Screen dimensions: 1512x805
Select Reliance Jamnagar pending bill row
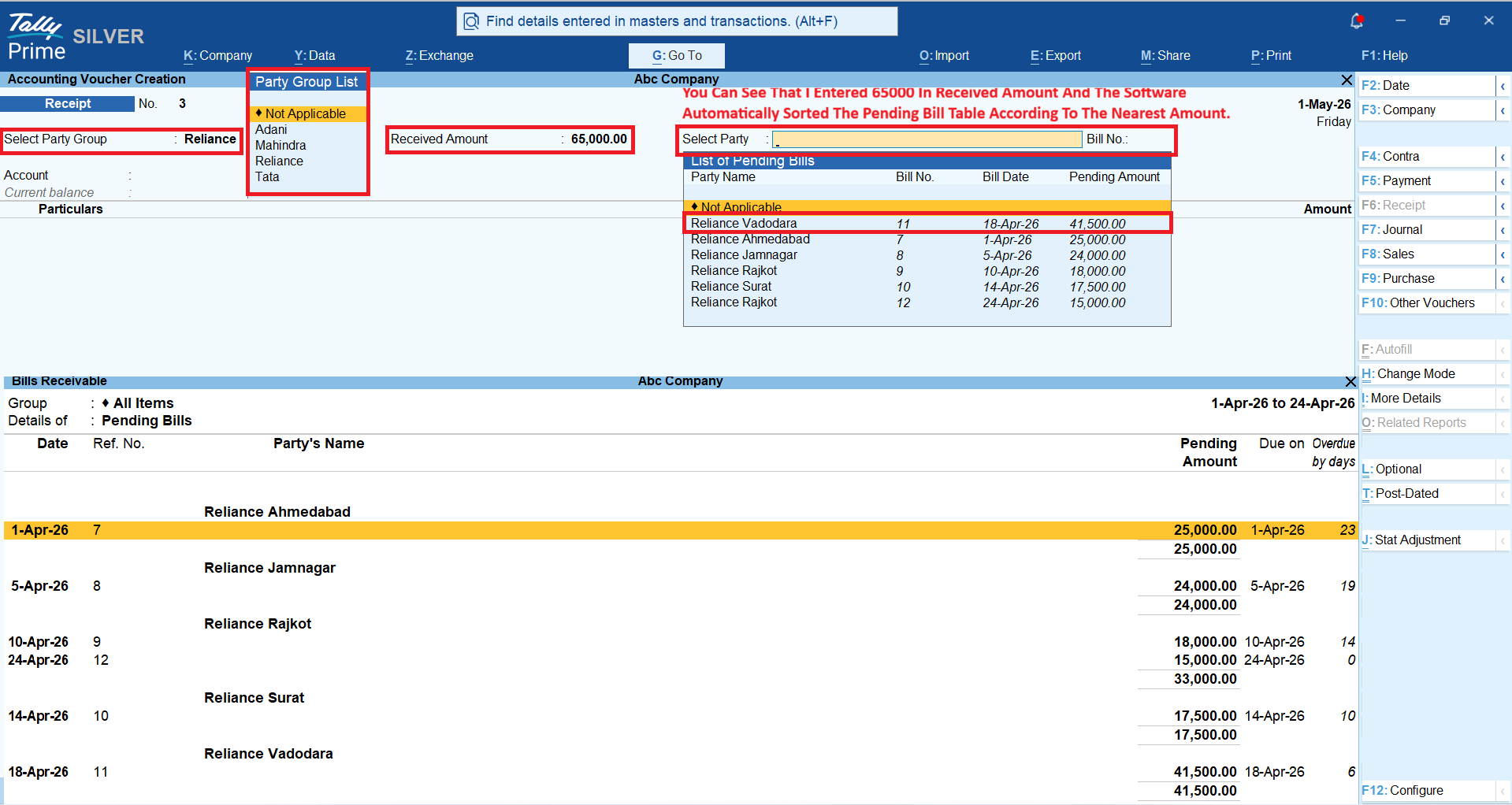(x=927, y=255)
